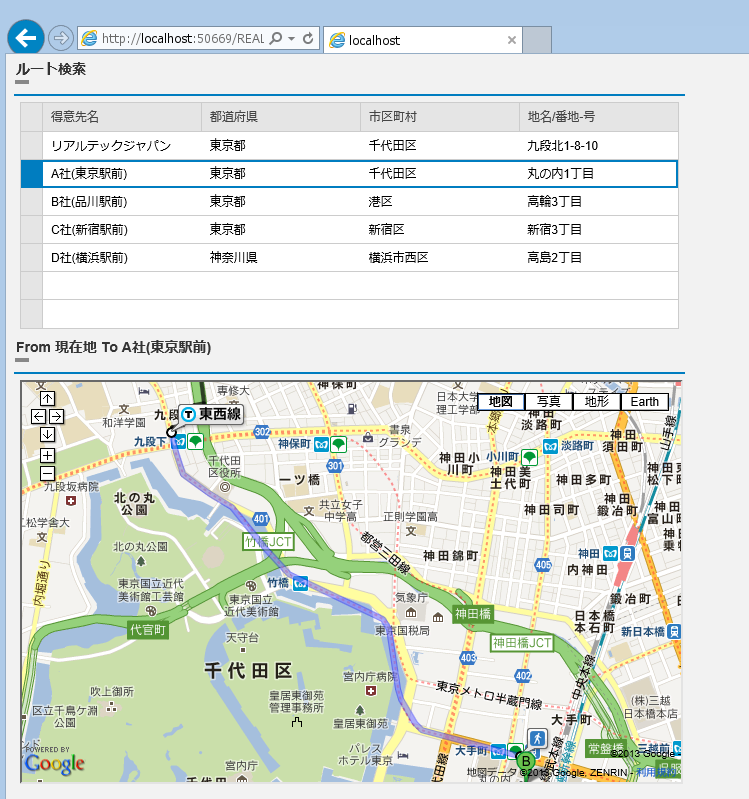
Task: Switch map to 地図 view
Action: tap(501, 402)
